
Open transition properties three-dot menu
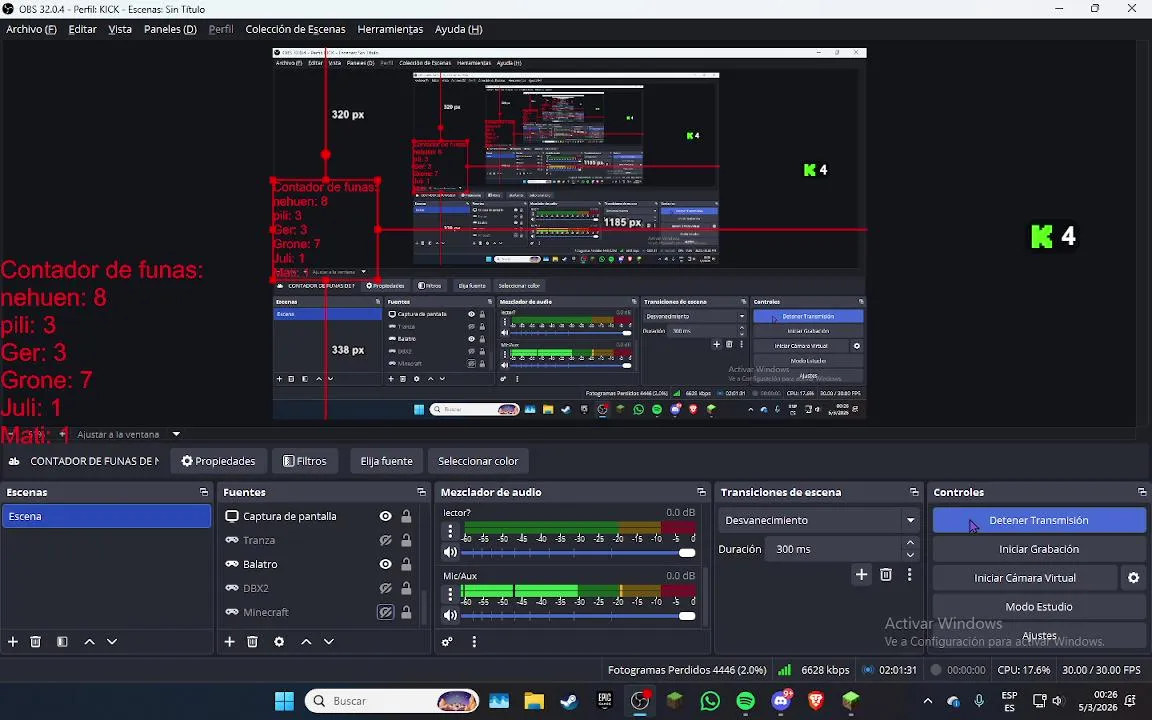(x=910, y=575)
